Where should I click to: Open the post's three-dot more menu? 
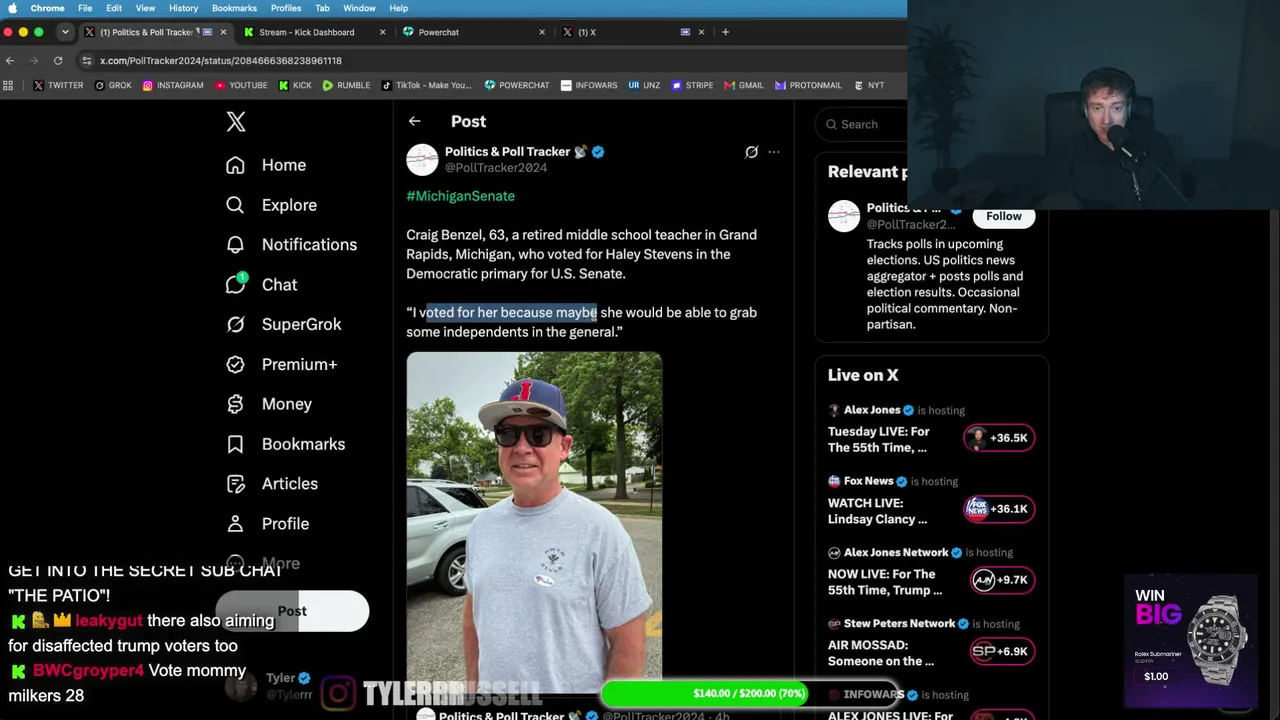coord(774,152)
